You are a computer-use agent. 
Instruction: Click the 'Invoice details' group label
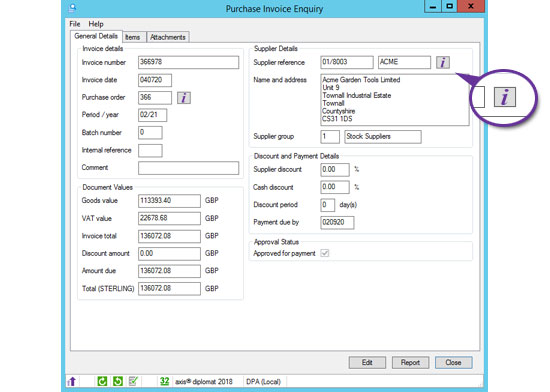tap(102, 49)
